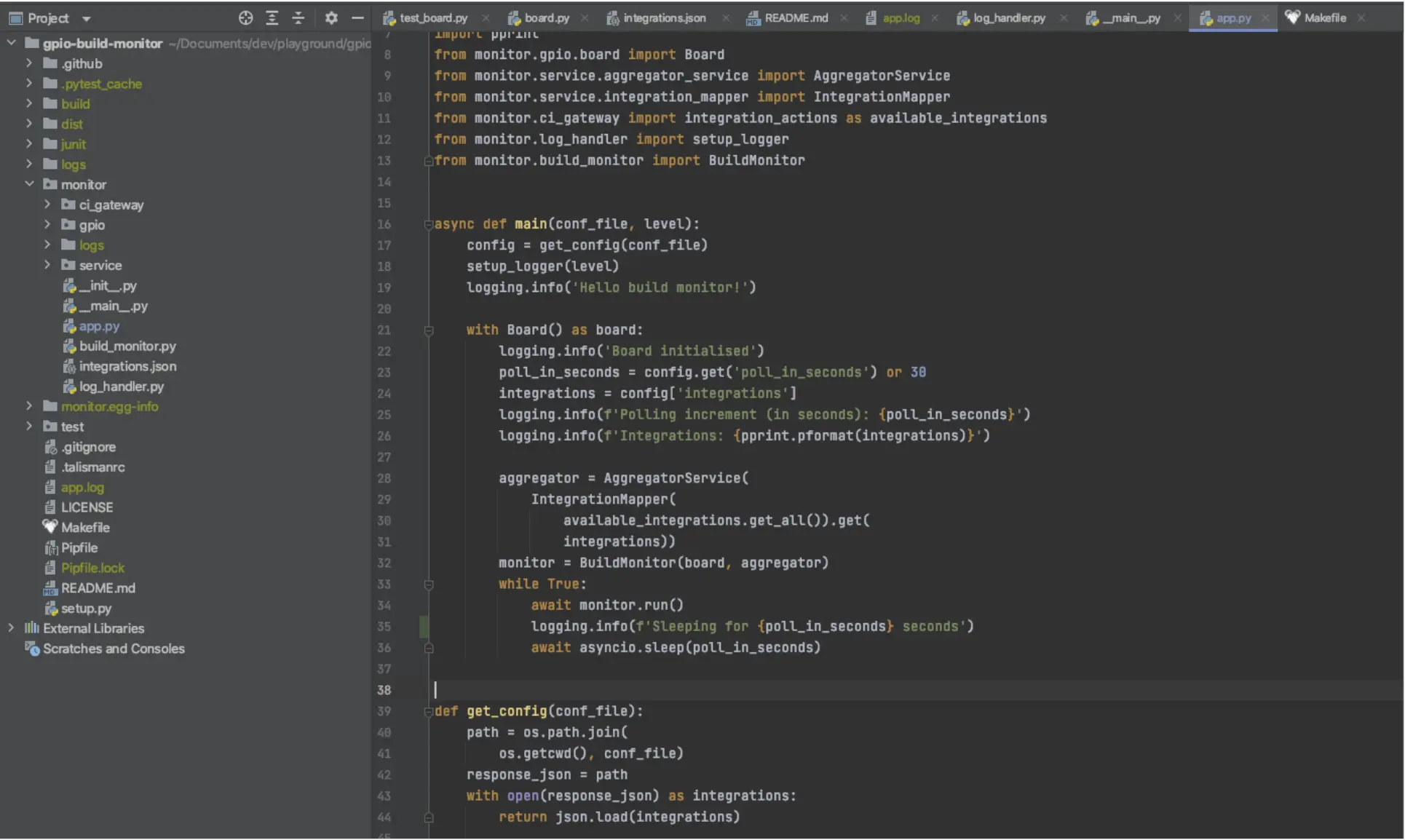This screenshot has height=840, width=1405.
Task: Close the test_board.py tab
Action: point(486,18)
